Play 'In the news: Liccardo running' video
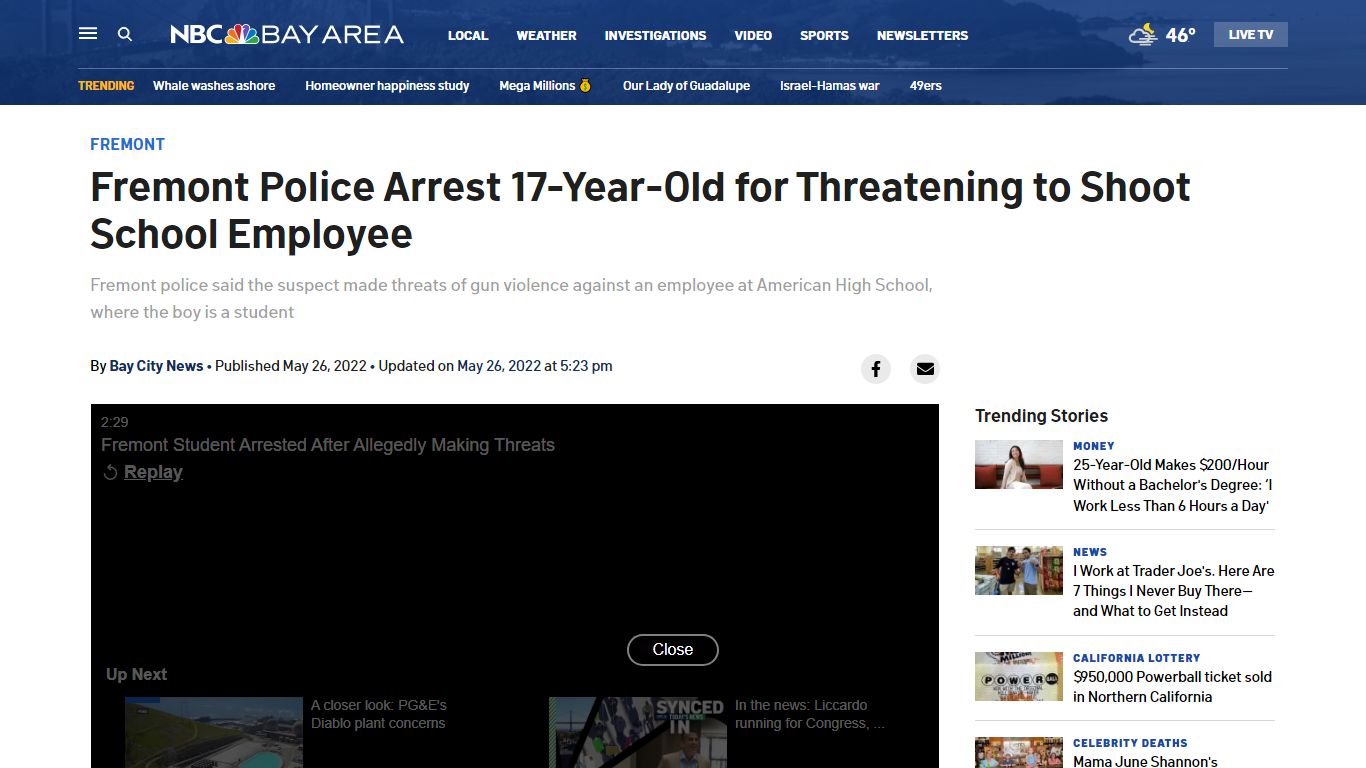This screenshot has height=768, width=1366. (638, 732)
